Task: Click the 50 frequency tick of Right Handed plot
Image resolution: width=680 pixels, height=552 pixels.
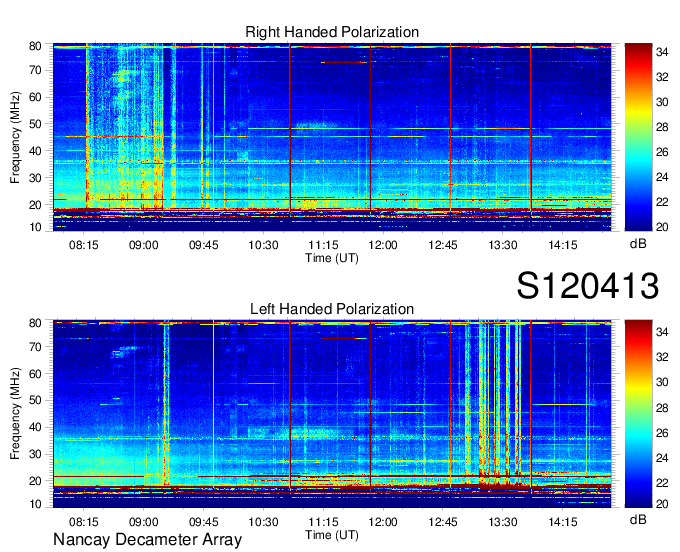Action: click(x=35, y=124)
